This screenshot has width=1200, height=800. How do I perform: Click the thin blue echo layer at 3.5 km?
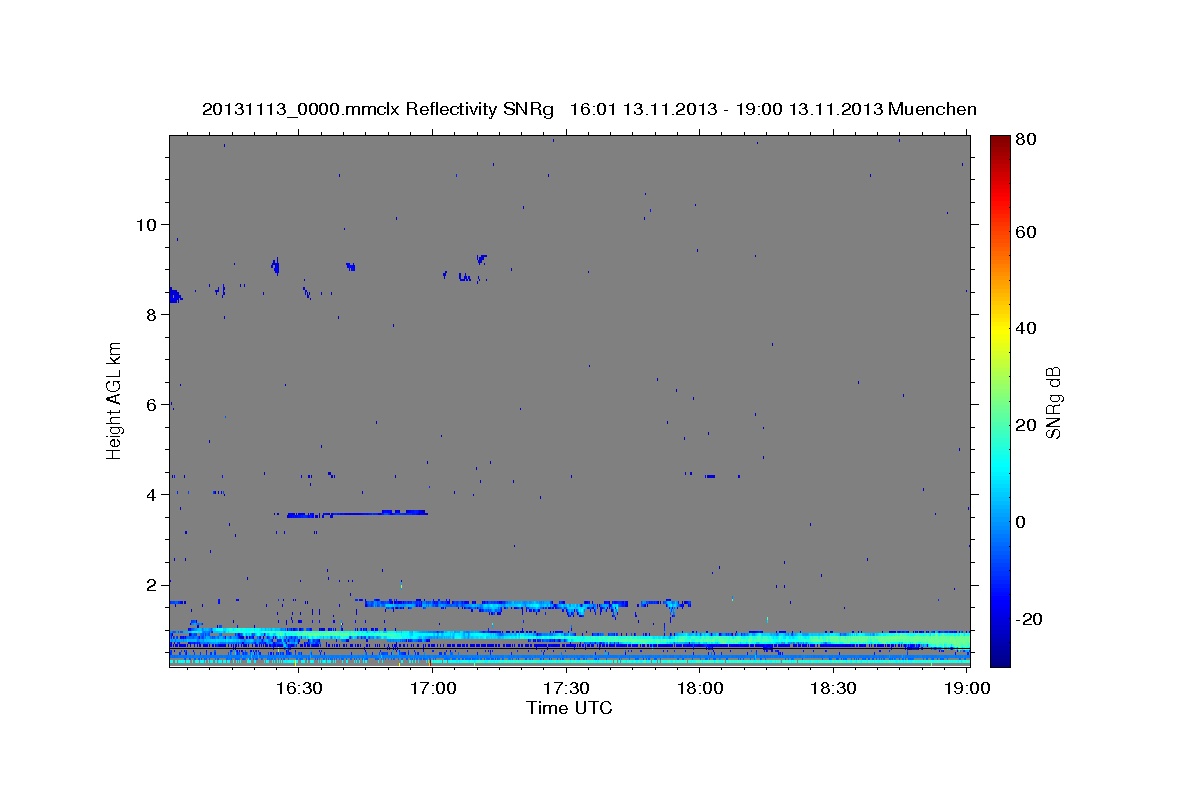[x=357, y=514]
